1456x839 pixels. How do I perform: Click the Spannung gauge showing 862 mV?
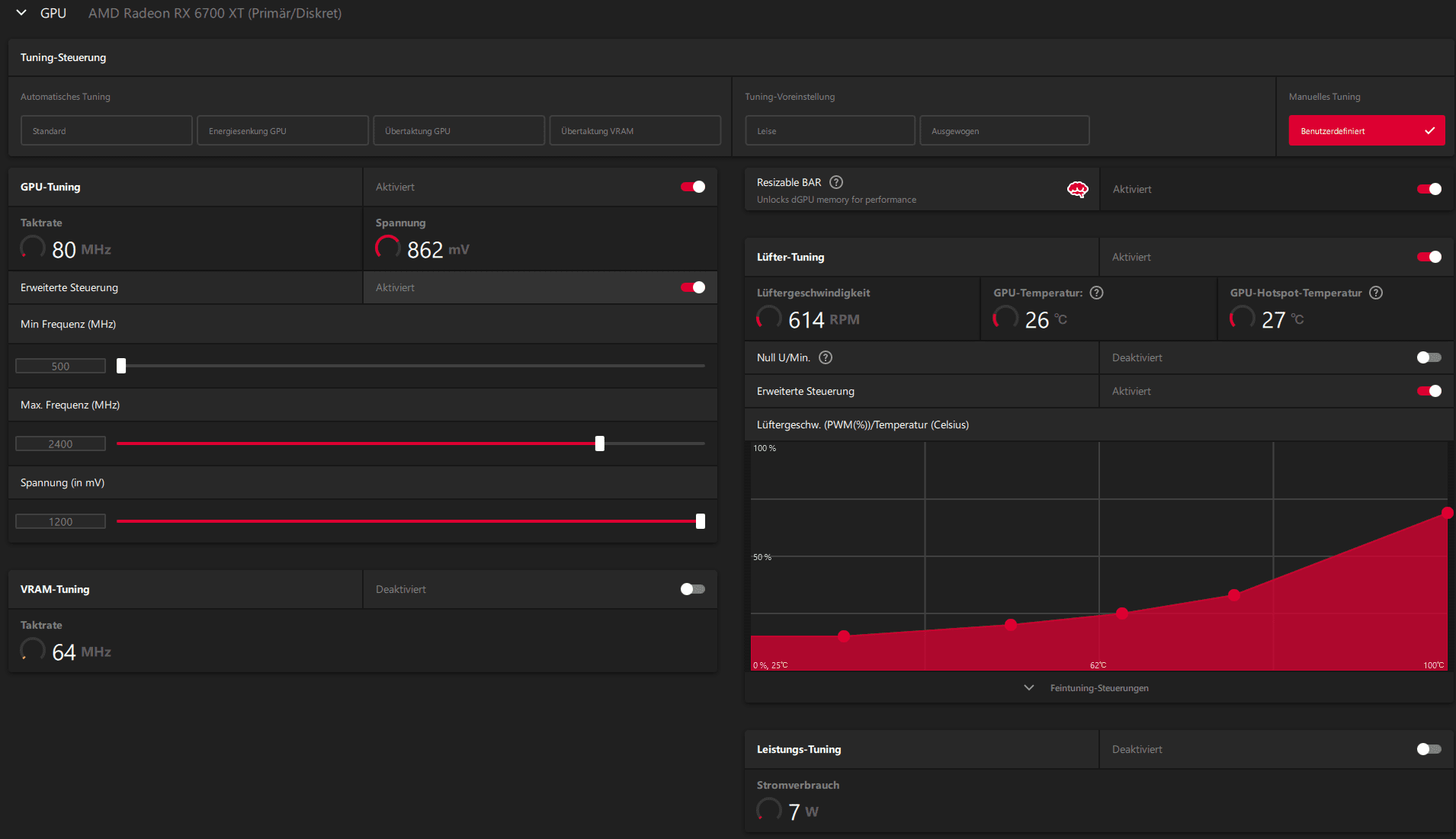pos(388,248)
